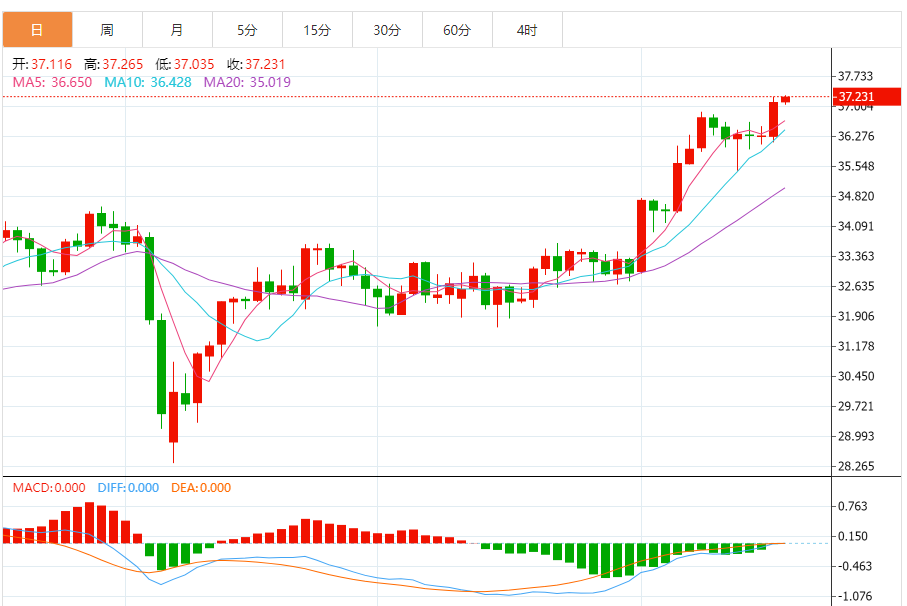907x606 pixels.
Task: Click the latest small red candlestick at 37.231
Action: click(786, 99)
